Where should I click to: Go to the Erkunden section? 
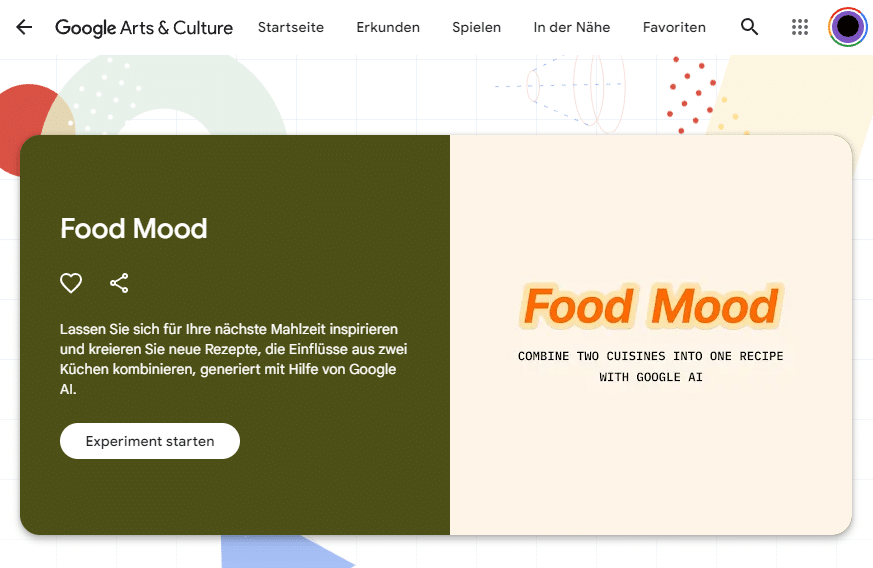[388, 27]
